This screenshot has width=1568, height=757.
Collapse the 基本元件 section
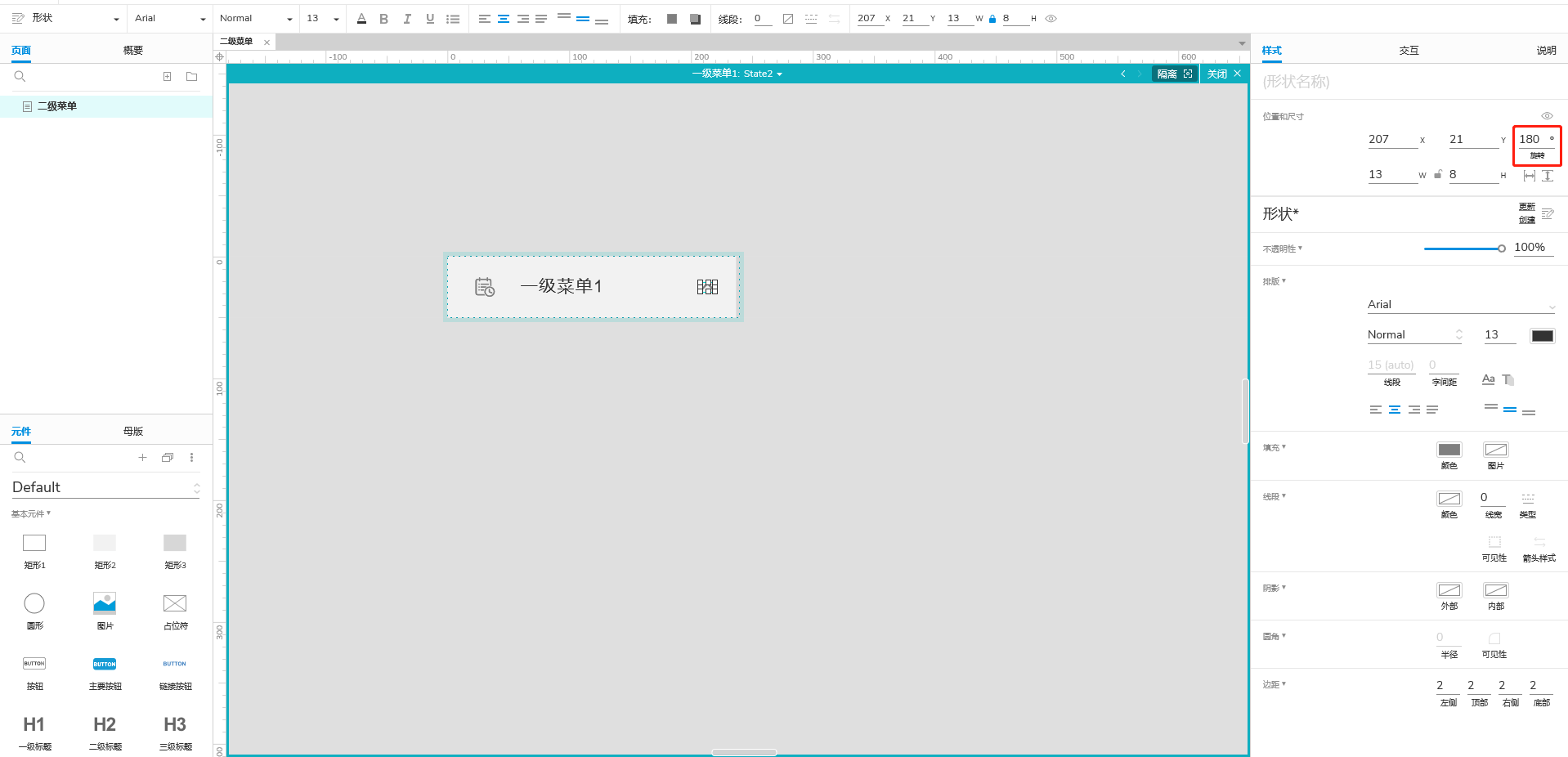[31, 514]
